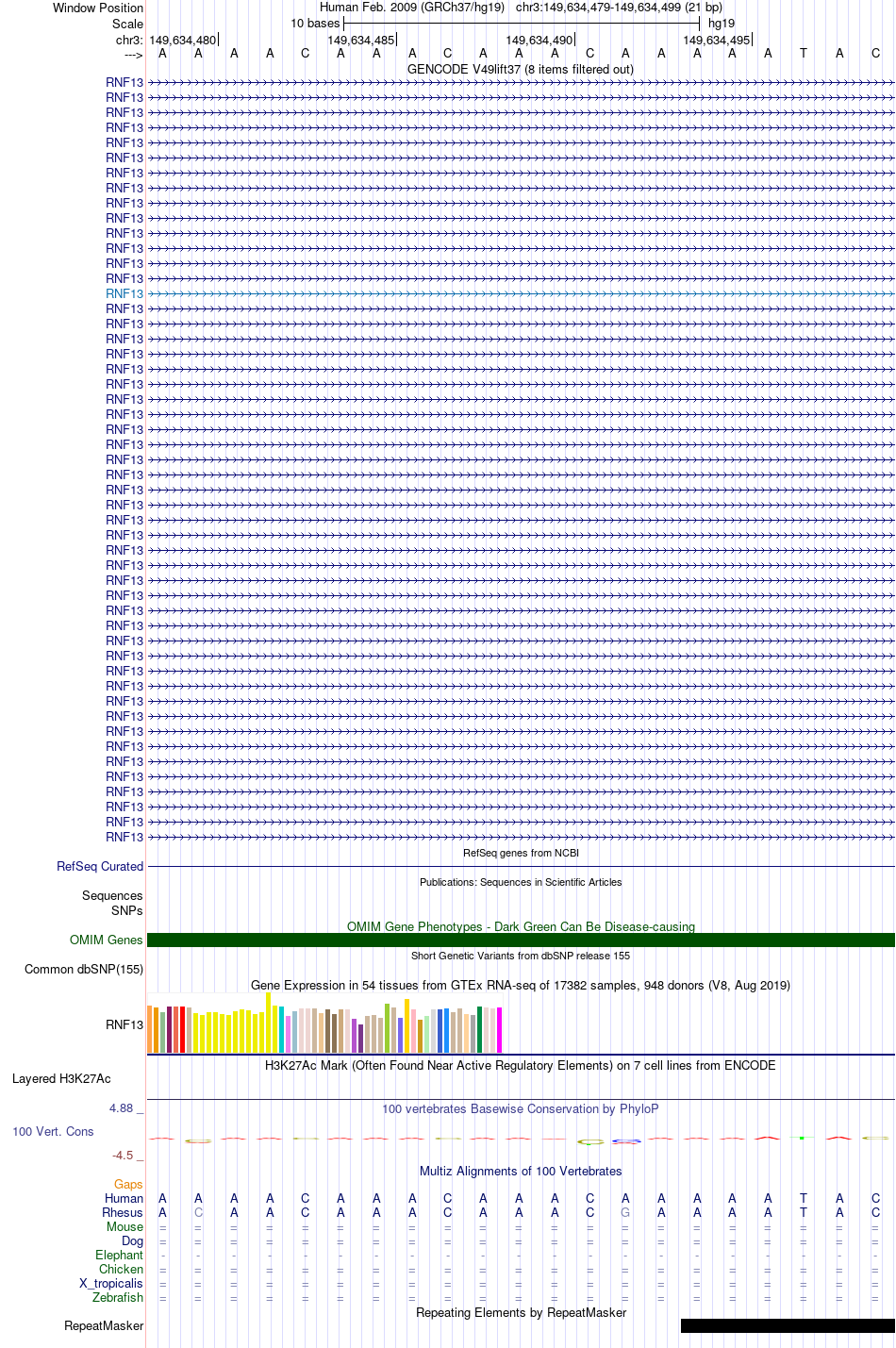Click the gray C mismatch in Rhesus row
Viewport: 896px width, 1348px height.
click(198, 1213)
